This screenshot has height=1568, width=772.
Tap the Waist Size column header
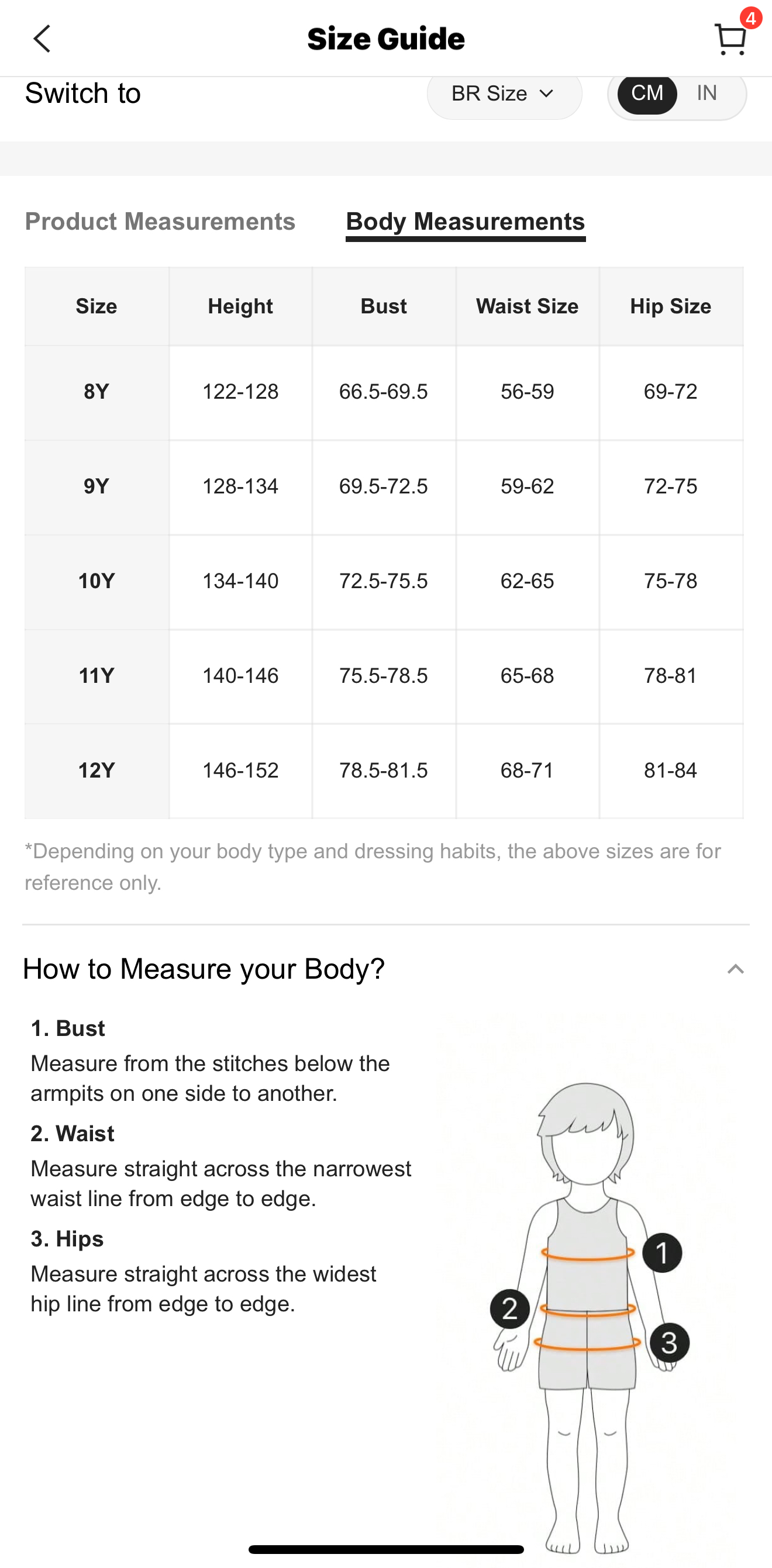(528, 306)
